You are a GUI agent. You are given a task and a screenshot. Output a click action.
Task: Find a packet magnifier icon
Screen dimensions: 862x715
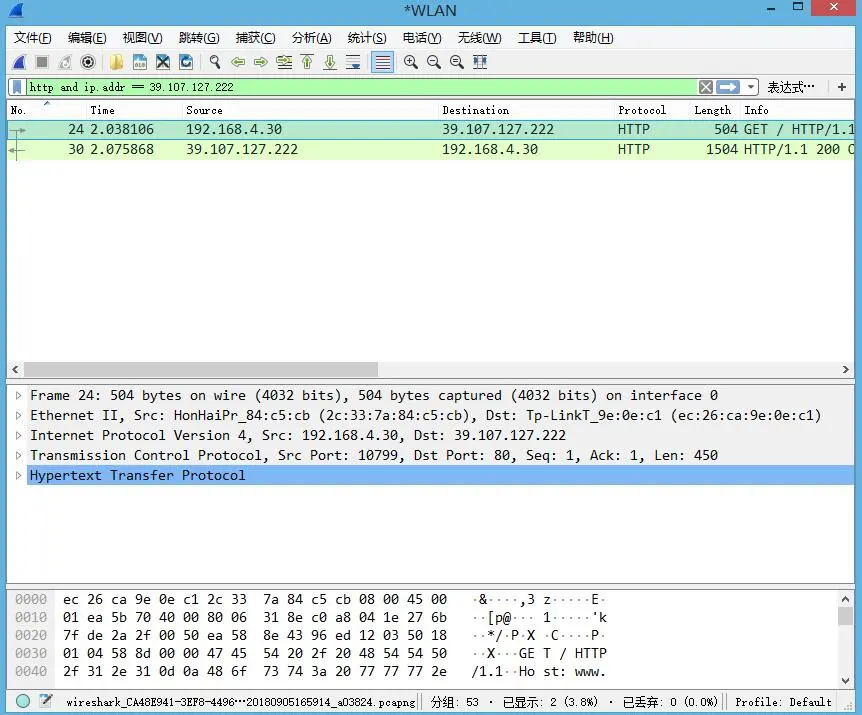pos(214,62)
